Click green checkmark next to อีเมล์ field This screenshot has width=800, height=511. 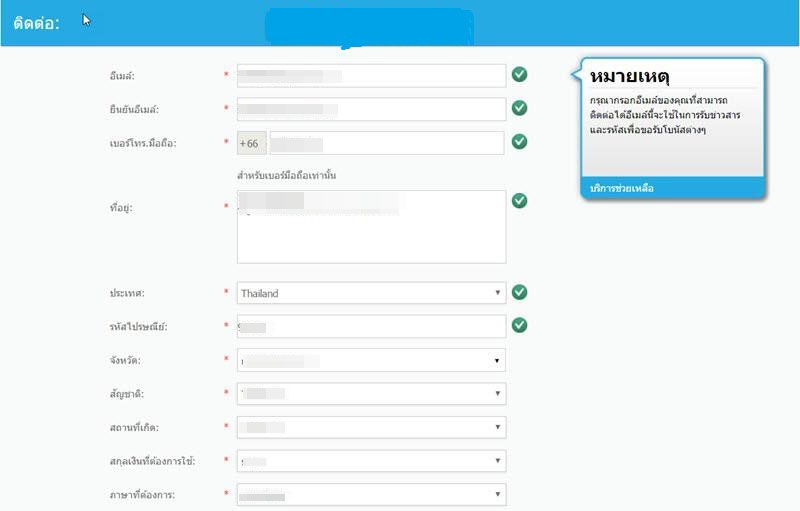pos(519,75)
